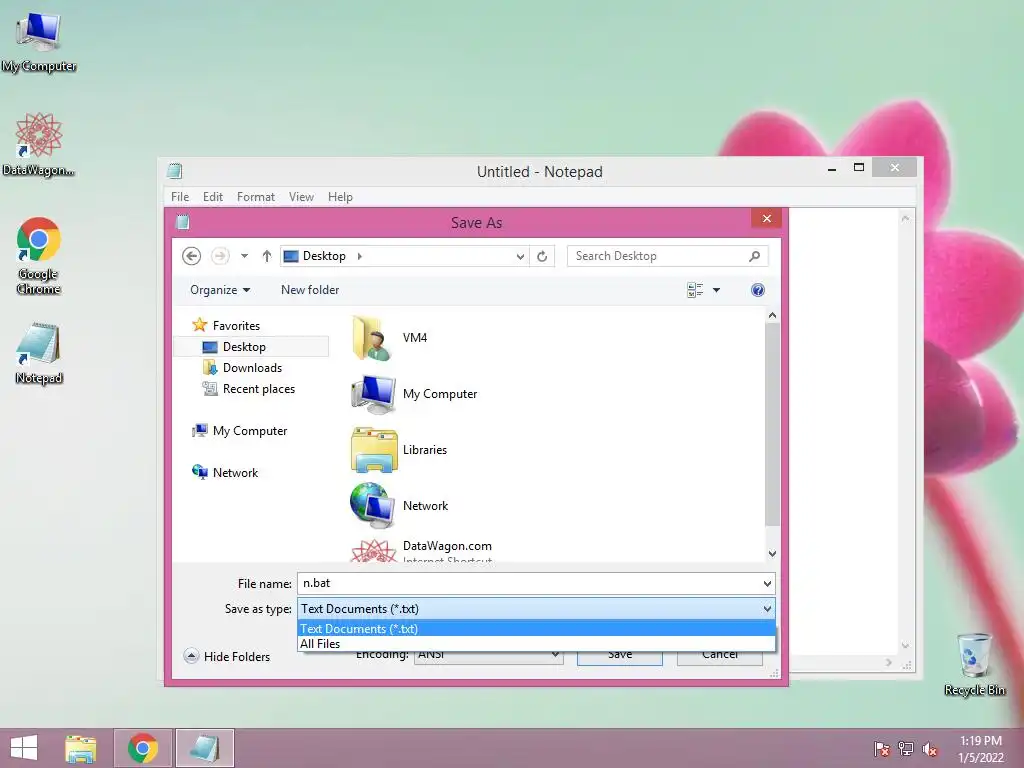Click the Save As dialog notepad icon

pos(183,222)
